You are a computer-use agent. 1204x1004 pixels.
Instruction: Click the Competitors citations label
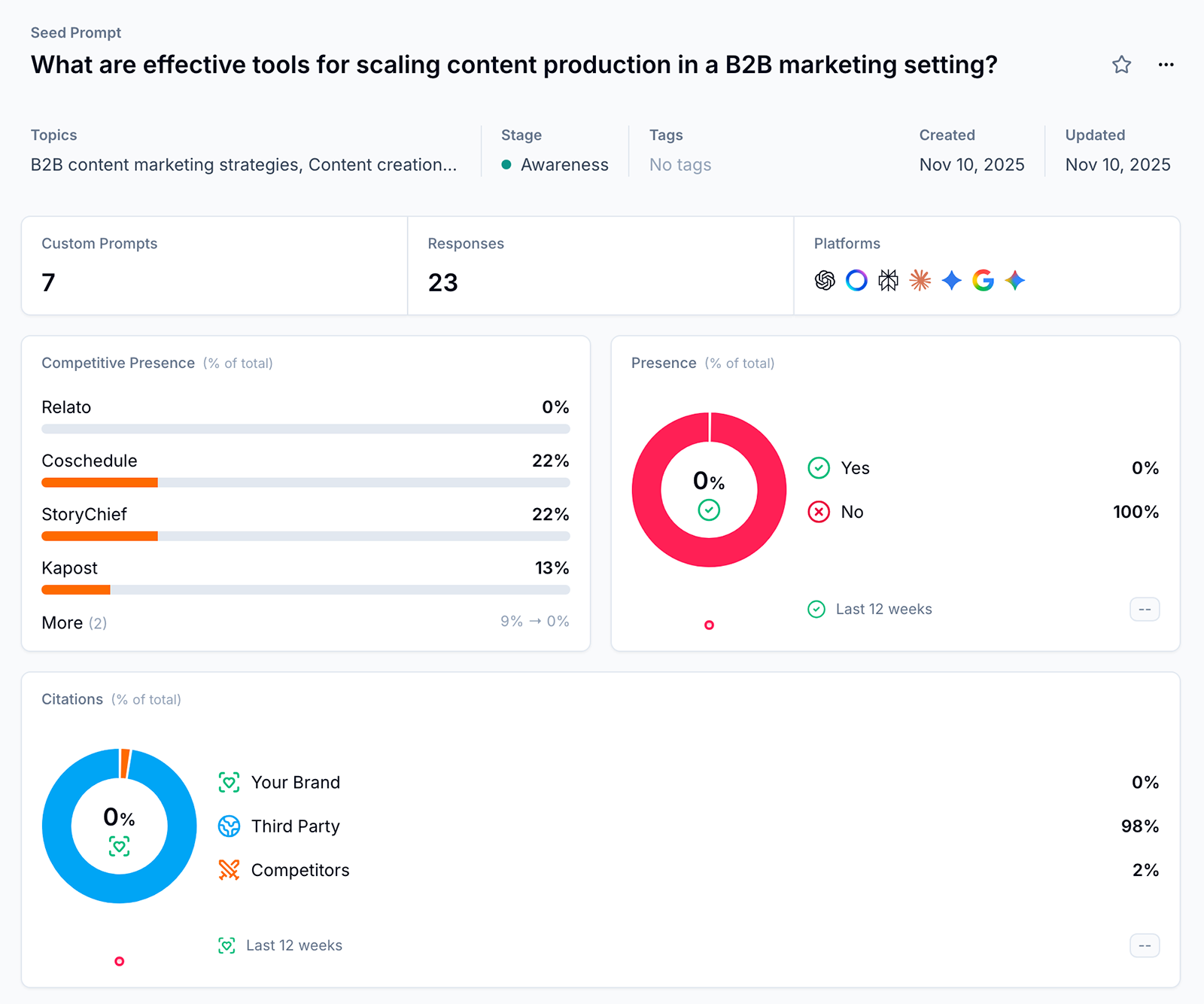click(300, 870)
